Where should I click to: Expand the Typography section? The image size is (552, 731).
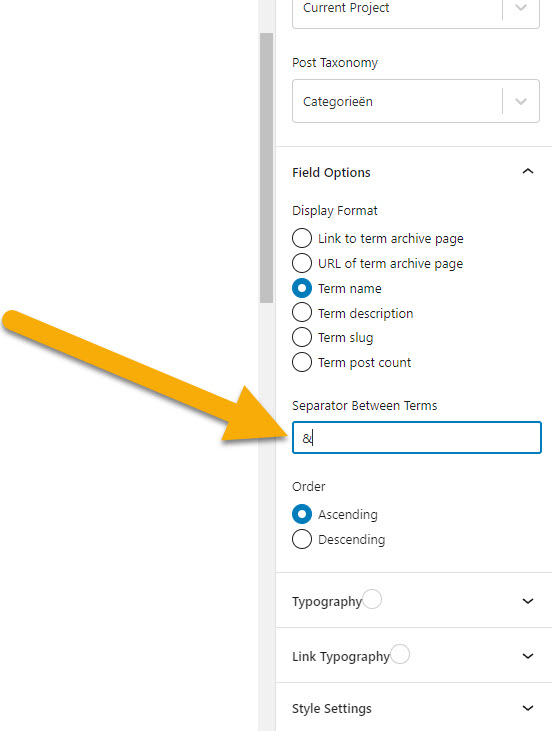click(x=414, y=600)
